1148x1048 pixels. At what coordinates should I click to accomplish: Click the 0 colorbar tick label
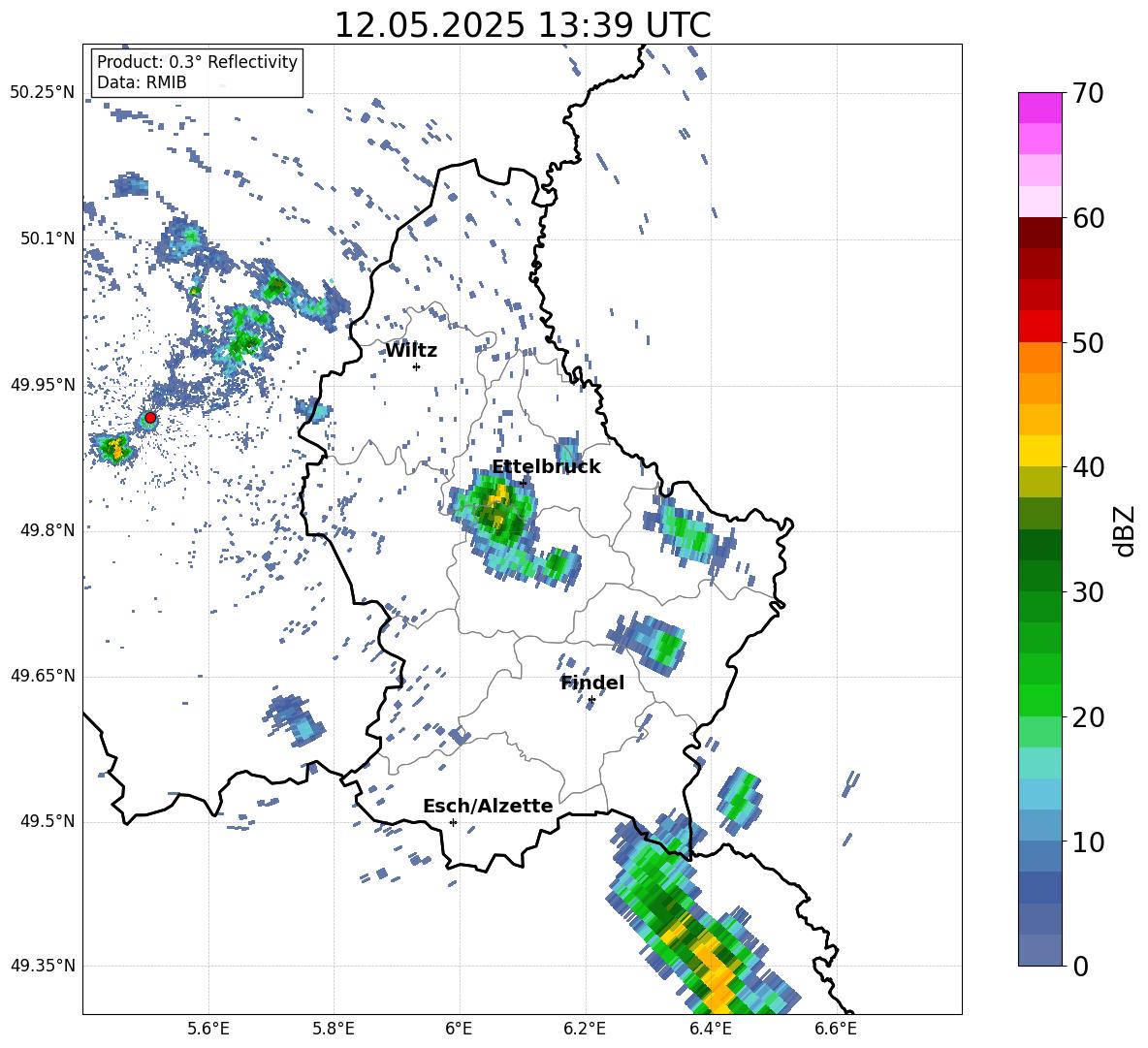pos(1081,966)
